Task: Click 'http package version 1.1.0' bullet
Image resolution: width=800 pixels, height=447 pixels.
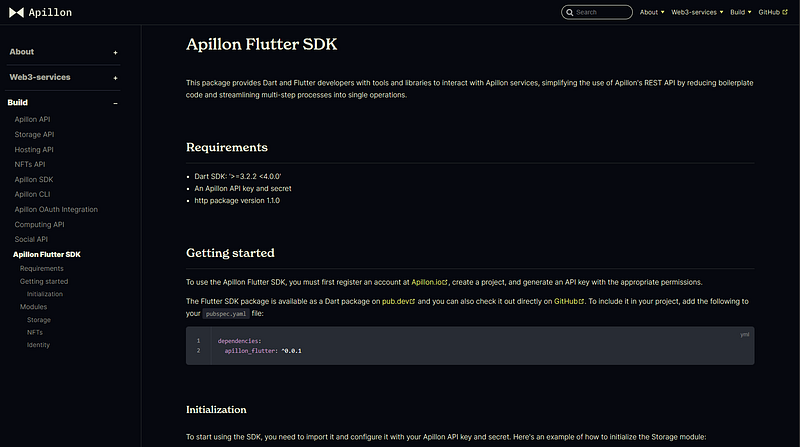Action: click(x=237, y=201)
